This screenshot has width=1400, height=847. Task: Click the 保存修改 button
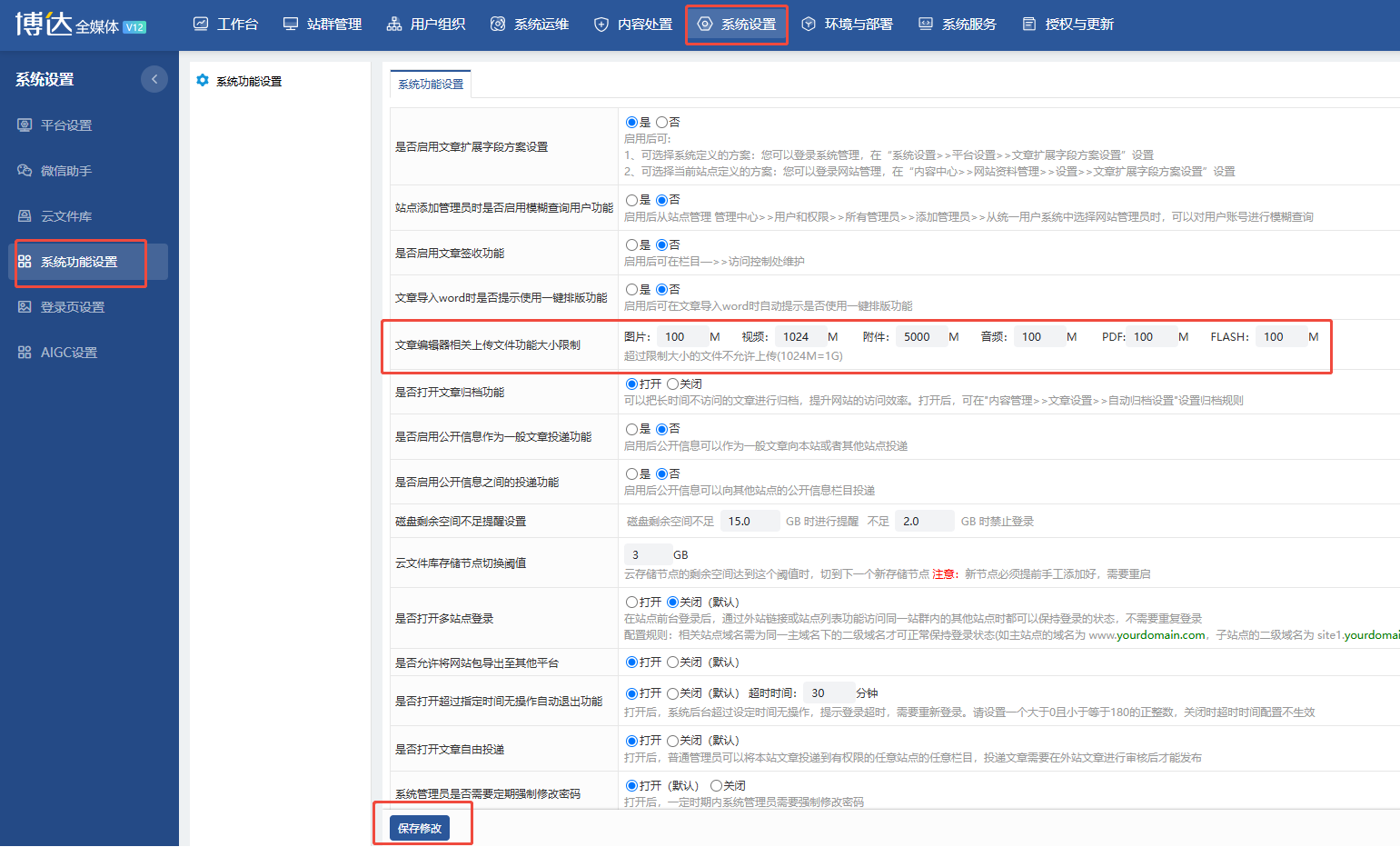click(x=420, y=828)
